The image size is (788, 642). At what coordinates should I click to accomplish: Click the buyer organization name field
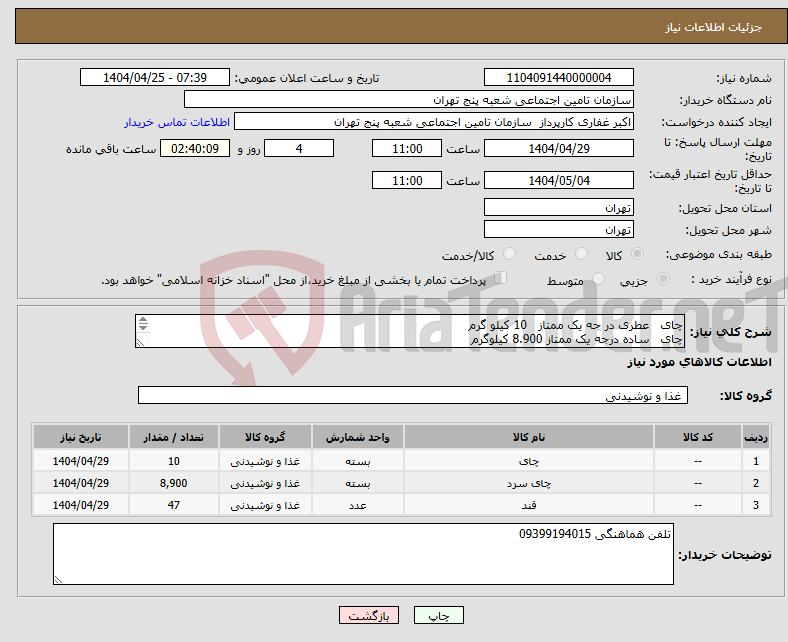coord(409,100)
